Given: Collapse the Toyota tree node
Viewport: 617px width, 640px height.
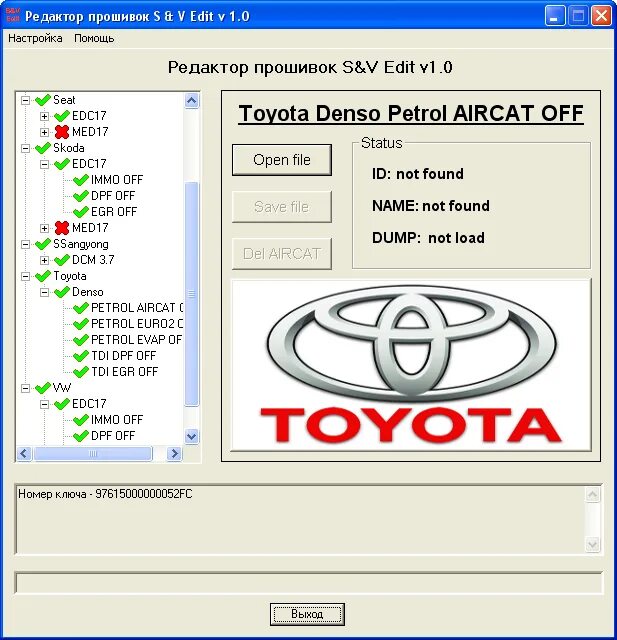Looking at the screenshot, I should click(x=25, y=276).
